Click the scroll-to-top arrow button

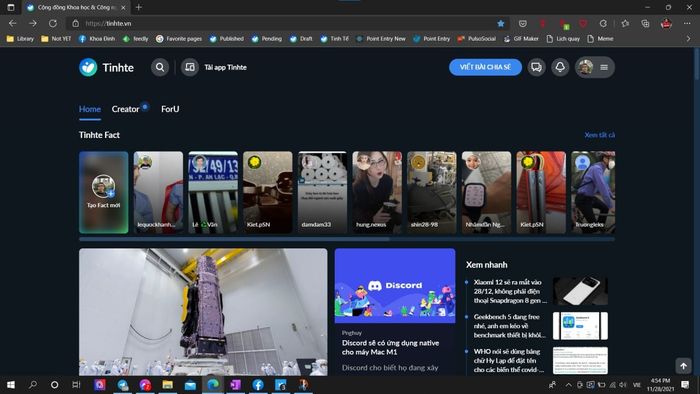(683, 366)
